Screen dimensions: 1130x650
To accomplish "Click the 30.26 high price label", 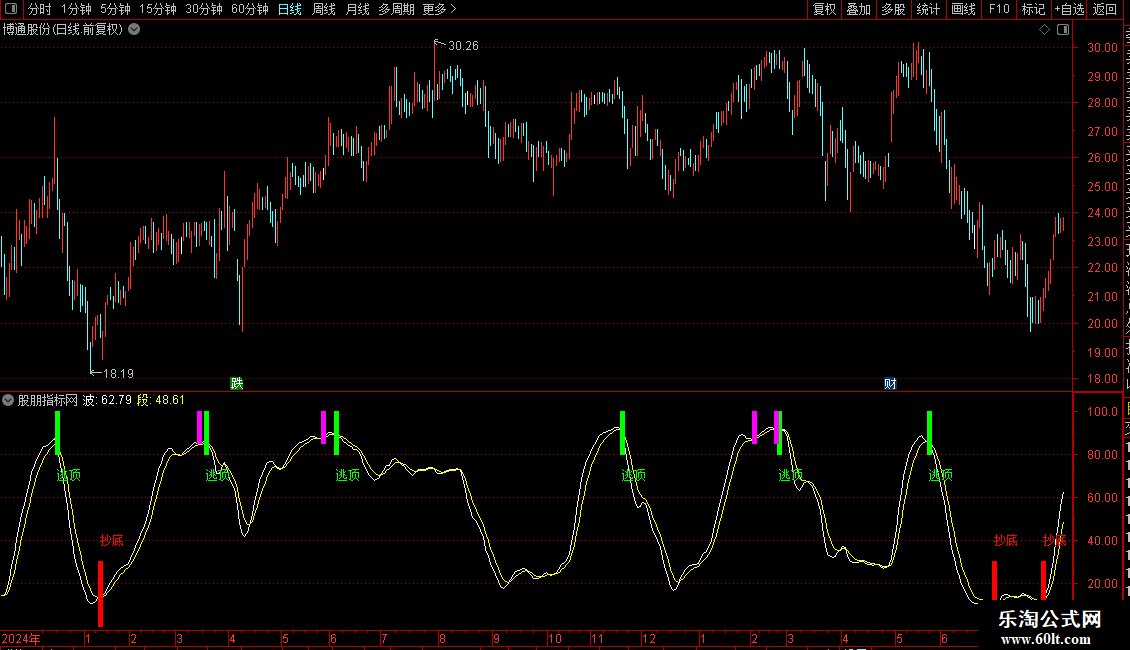I will (x=463, y=46).
